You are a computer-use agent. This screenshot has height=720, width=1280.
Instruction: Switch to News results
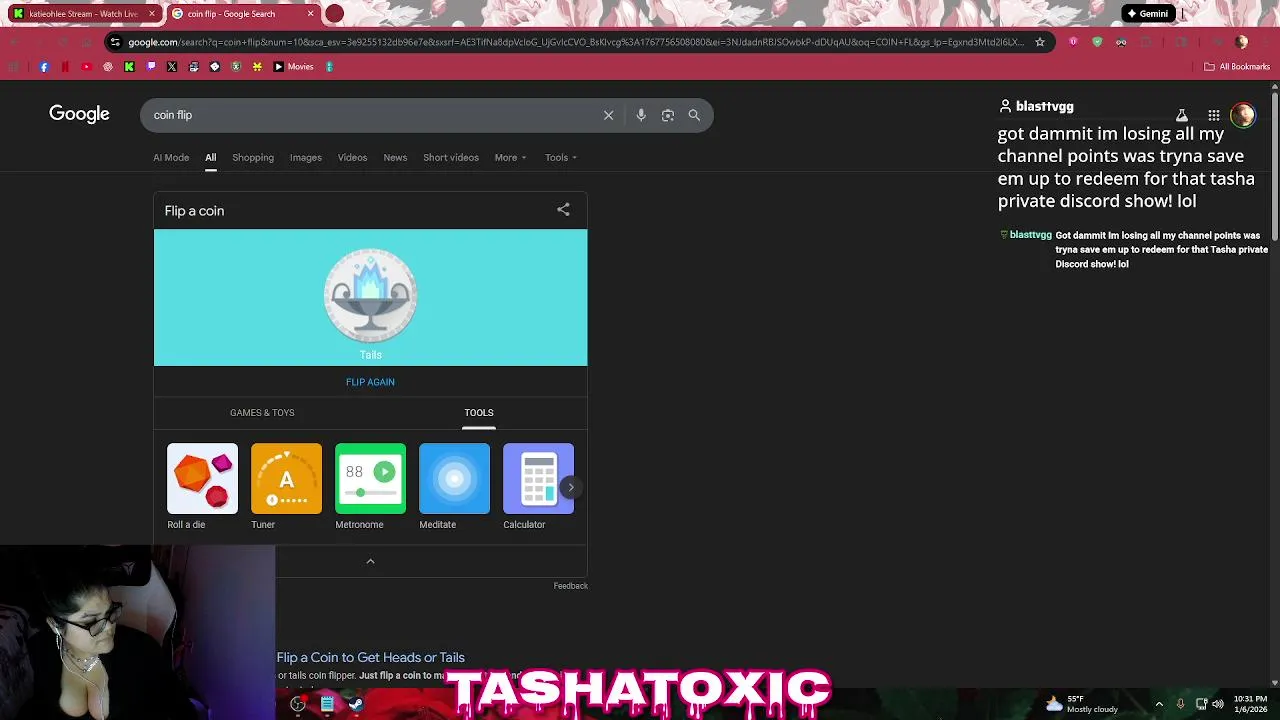coord(395,158)
